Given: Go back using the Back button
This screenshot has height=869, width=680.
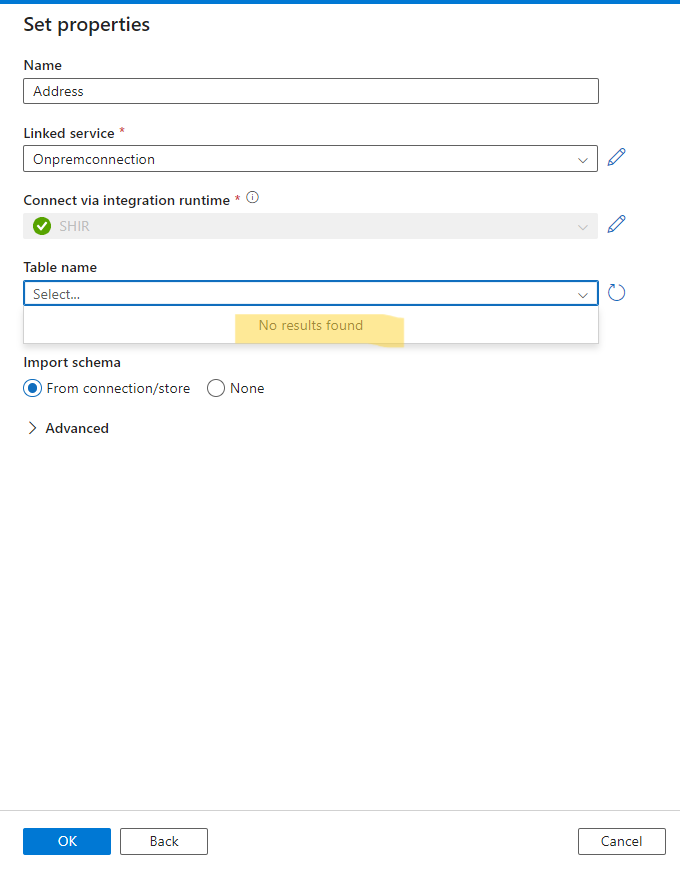Looking at the screenshot, I should 163,841.
